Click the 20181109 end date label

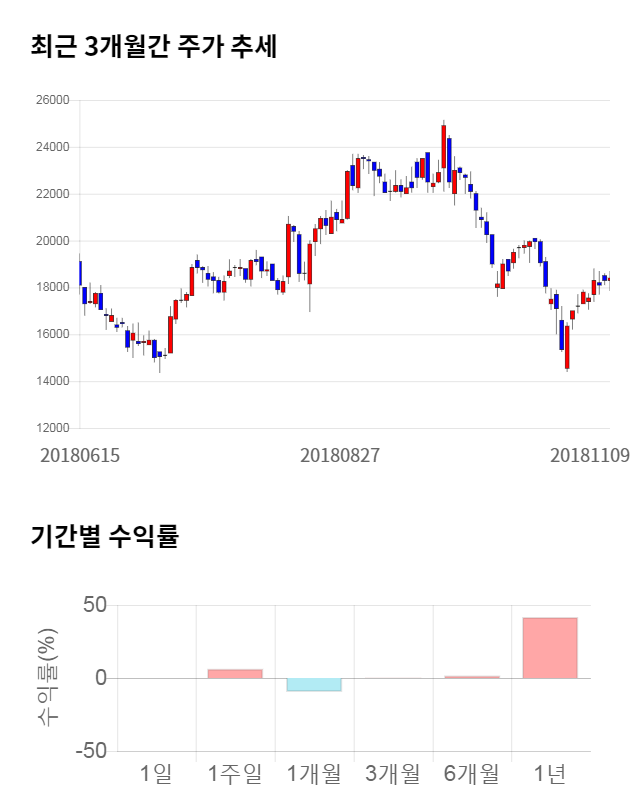coord(590,455)
